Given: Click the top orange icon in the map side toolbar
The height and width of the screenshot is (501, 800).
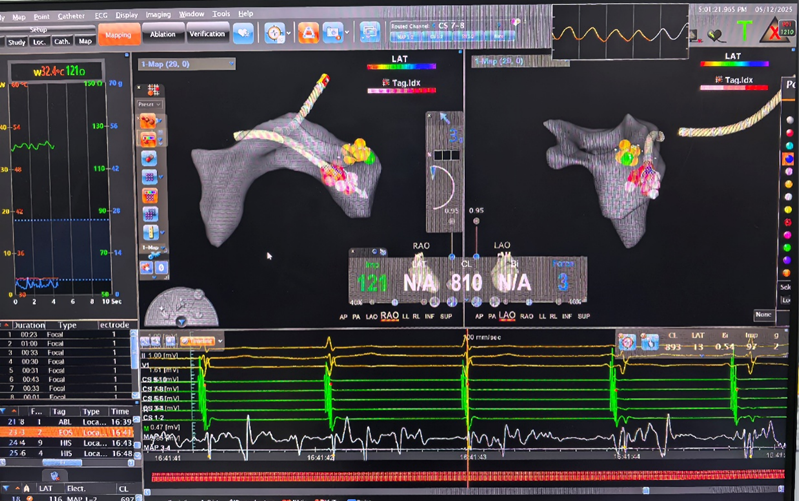Looking at the screenshot, I should (x=147, y=121).
